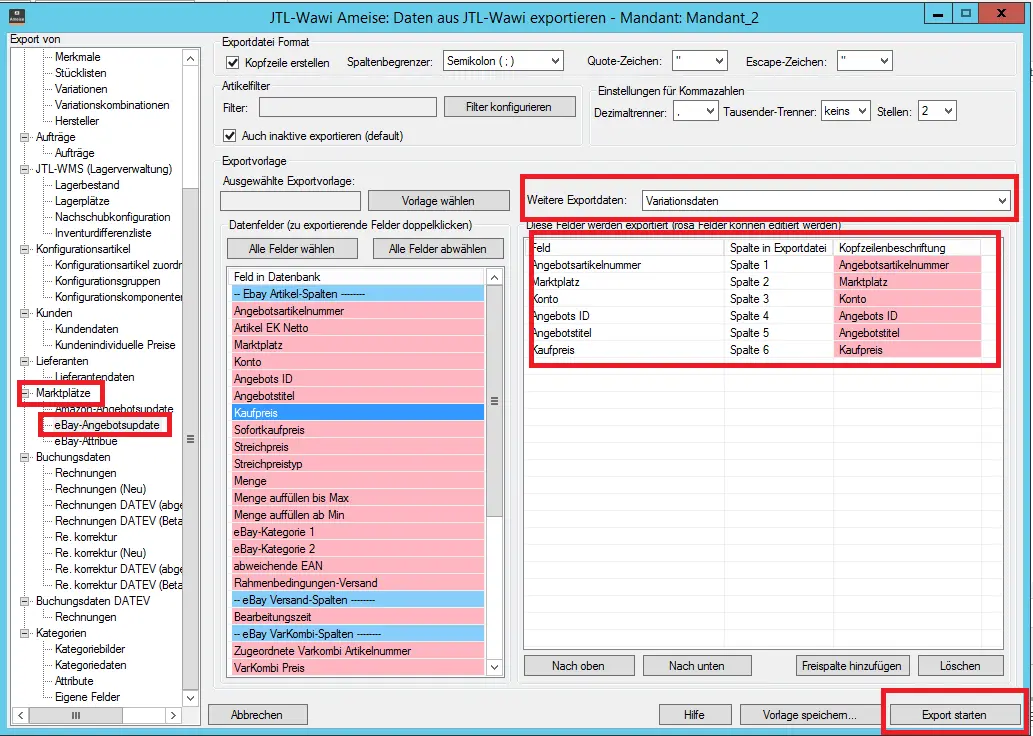
Task: Select Lieferantendaten in the tree
Action: (95, 377)
